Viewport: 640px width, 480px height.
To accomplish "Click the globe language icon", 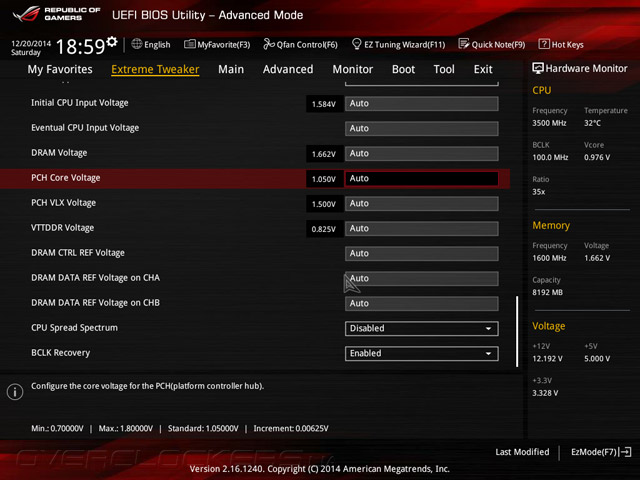I will (x=137, y=44).
